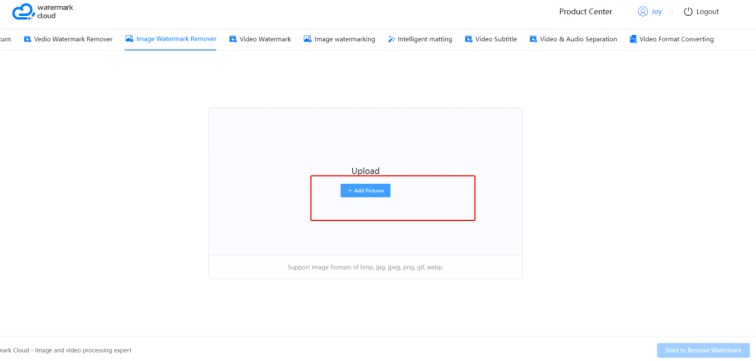Viewport: 756px width, 361px height.
Task: Click the Image Watermark Remover tab icon
Action: click(129, 39)
